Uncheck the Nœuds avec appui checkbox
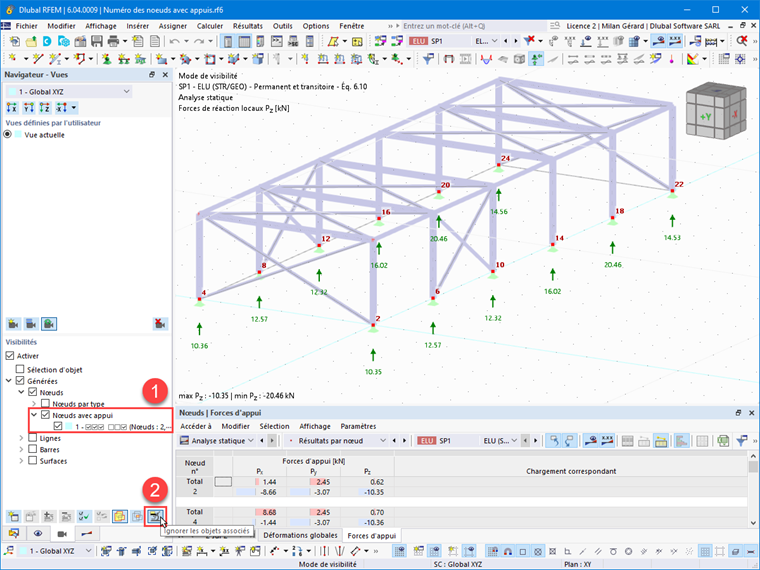 click(x=45, y=415)
